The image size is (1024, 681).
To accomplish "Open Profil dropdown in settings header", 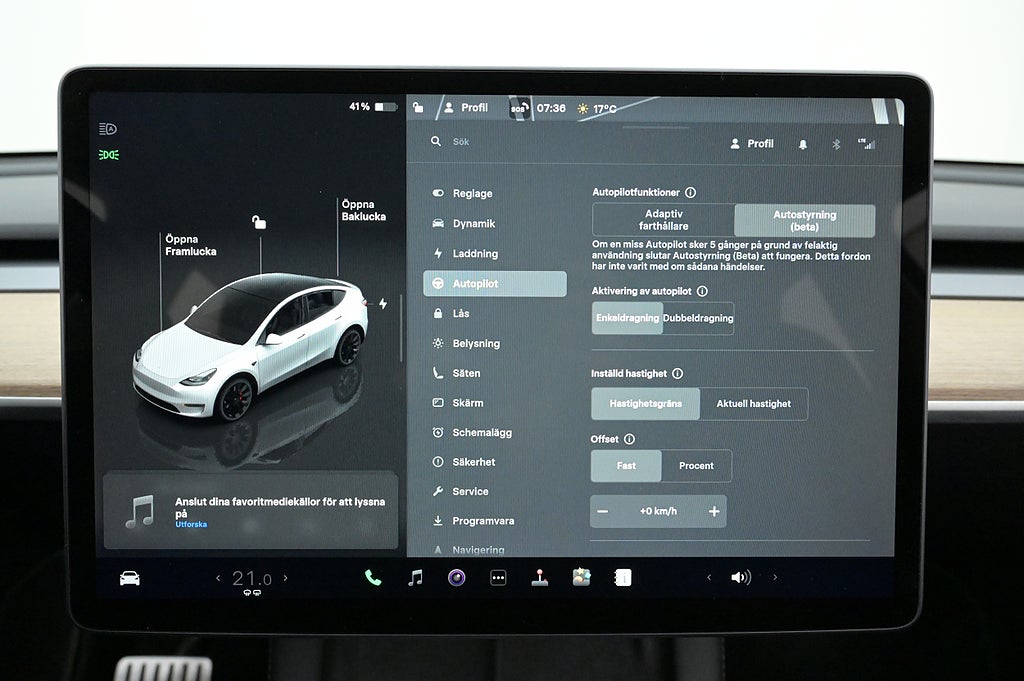I will [752, 144].
